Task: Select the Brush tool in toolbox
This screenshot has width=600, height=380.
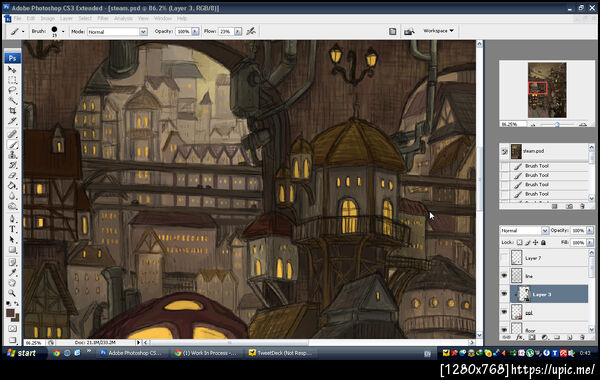Action: 12,145
